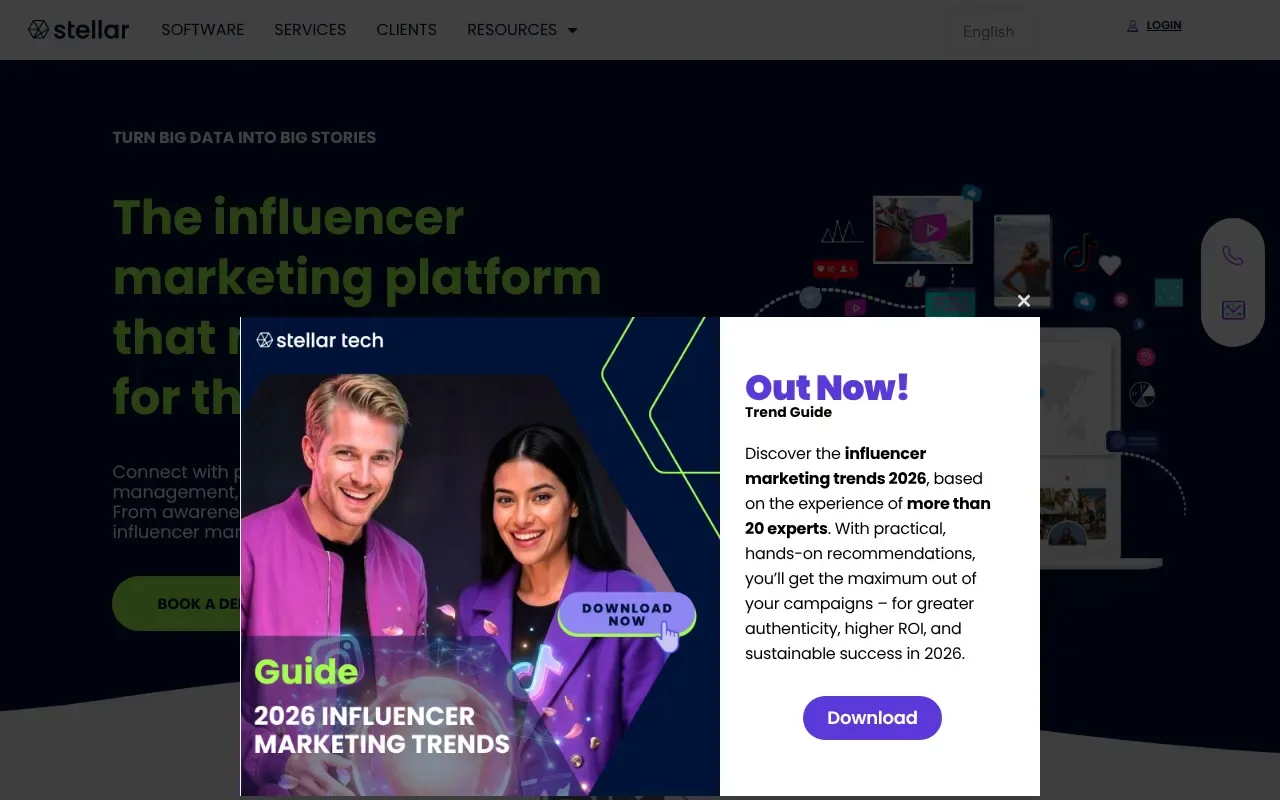Viewport: 1280px width, 800px height.
Task: Open the English language selector
Action: tap(989, 31)
